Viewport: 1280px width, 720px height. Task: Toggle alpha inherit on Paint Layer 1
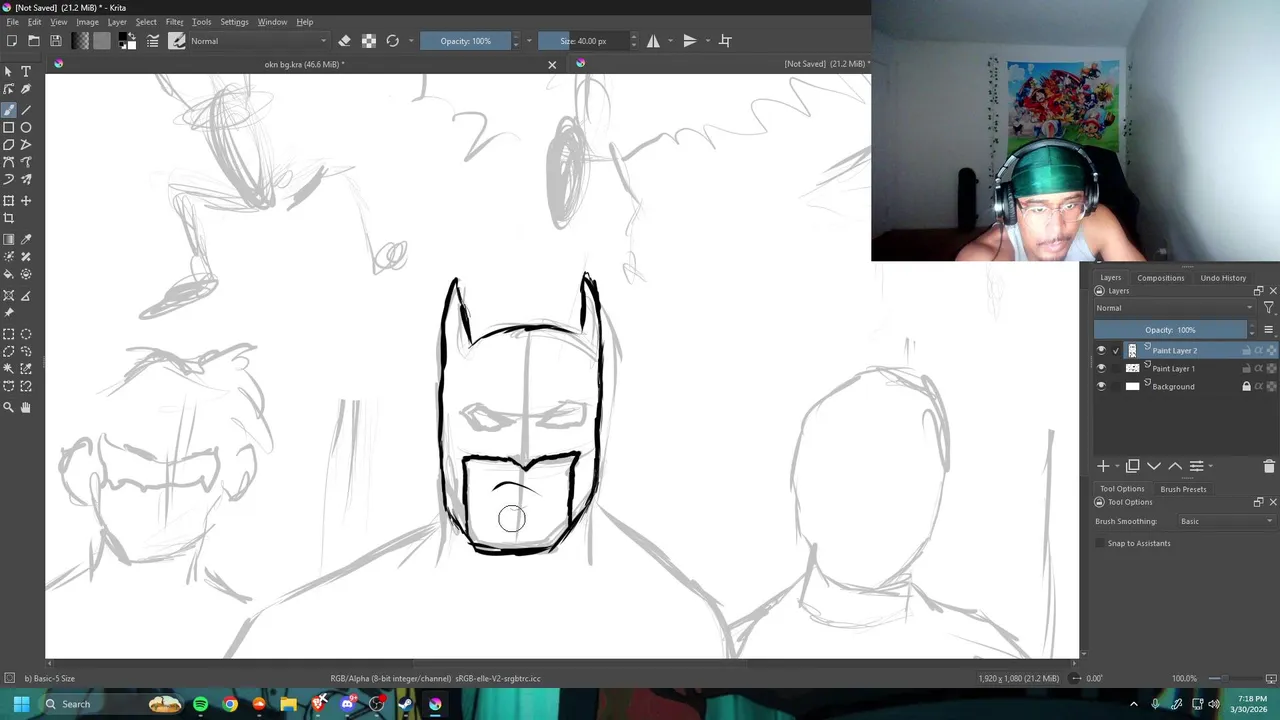click(1259, 369)
